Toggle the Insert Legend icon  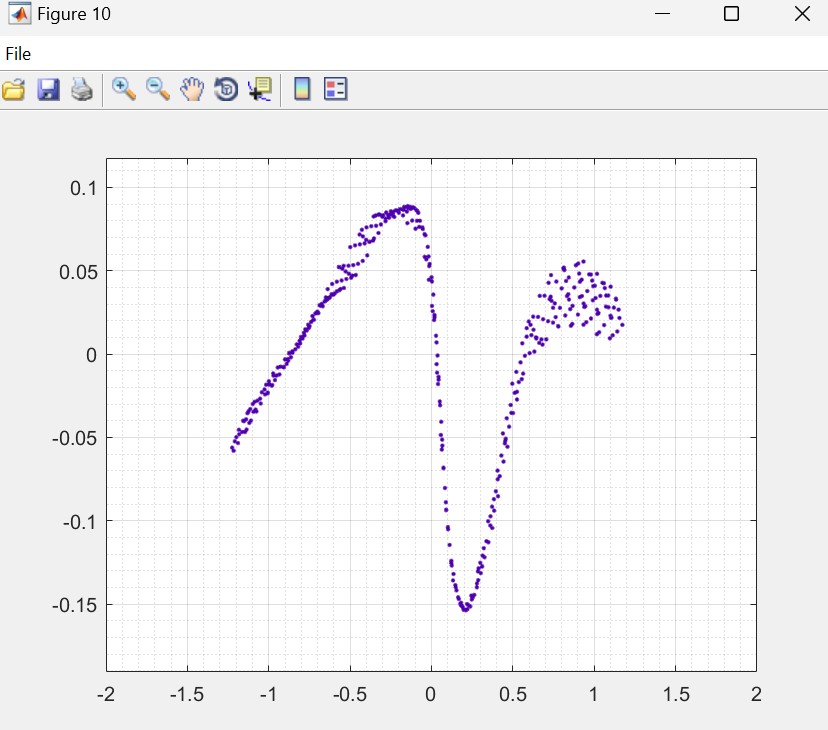335,90
